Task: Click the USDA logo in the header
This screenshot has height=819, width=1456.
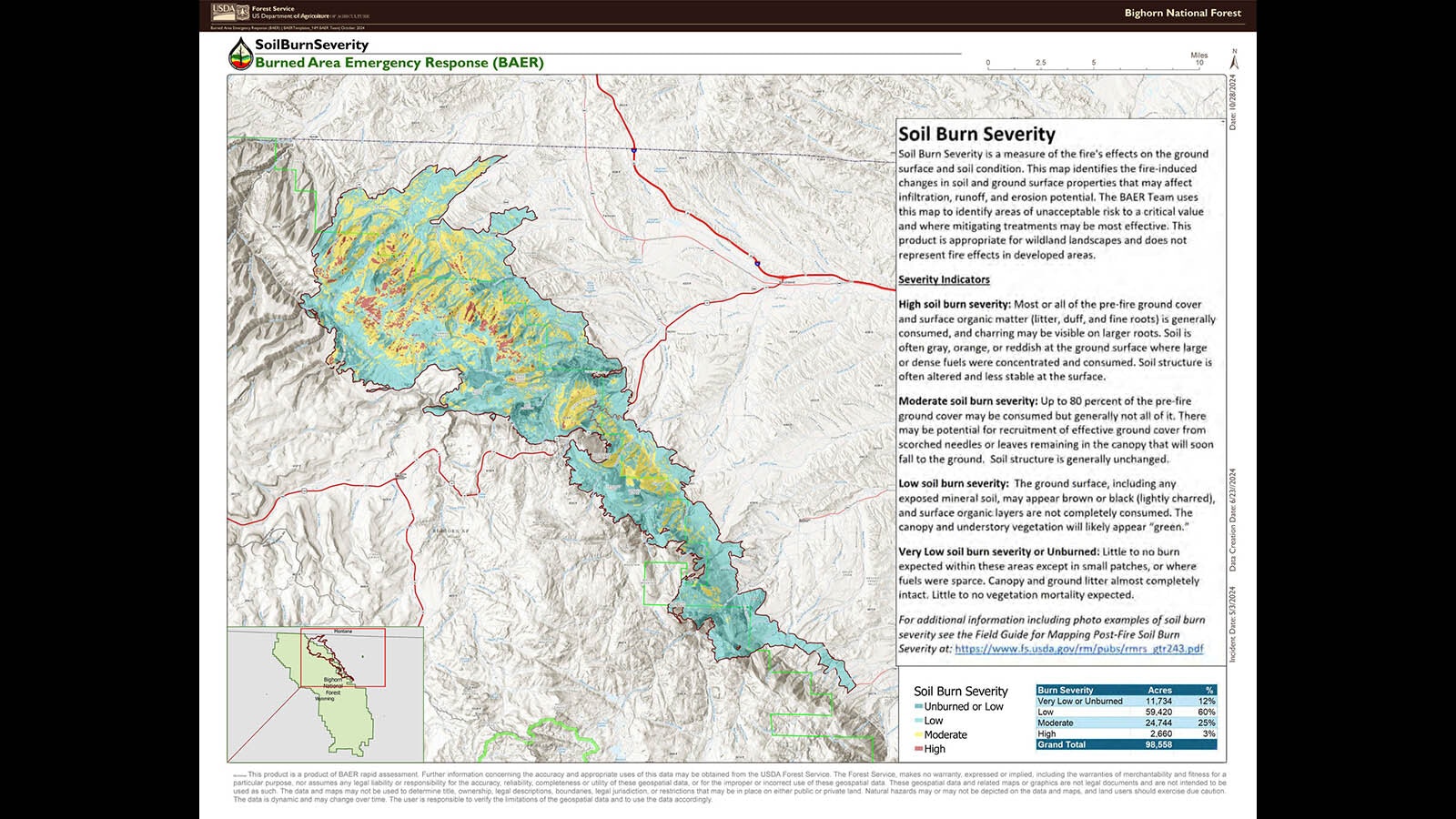Action: pyautogui.click(x=223, y=12)
